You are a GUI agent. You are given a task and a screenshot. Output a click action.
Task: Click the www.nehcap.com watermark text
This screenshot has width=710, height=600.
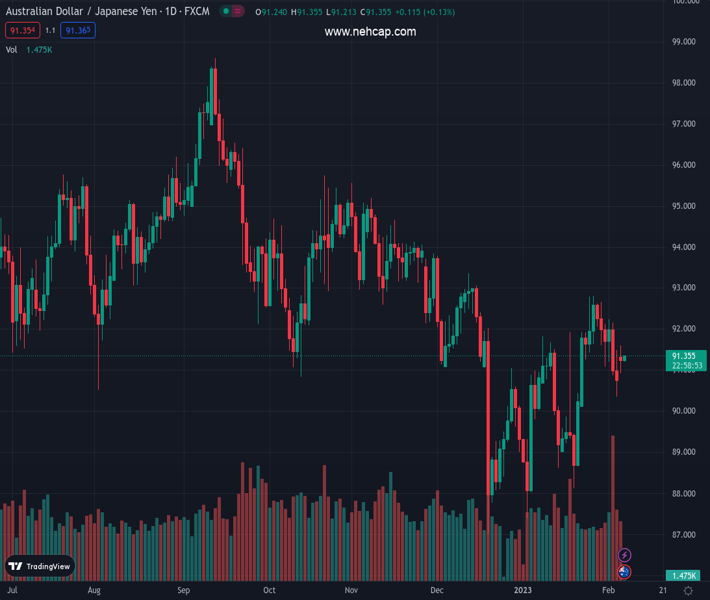coord(370,32)
